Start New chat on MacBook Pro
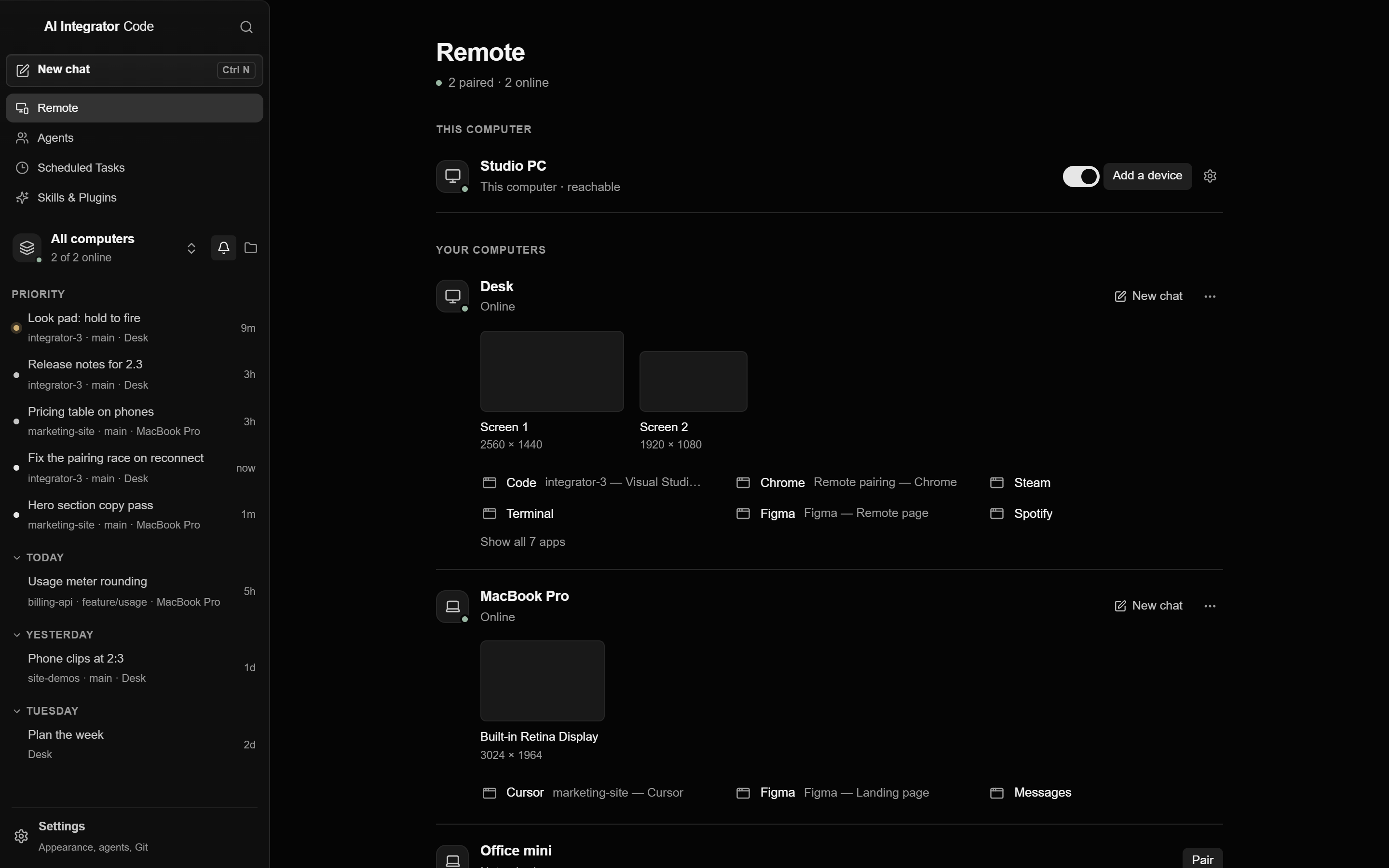Image resolution: width=1389 pixels, height=868 pixels. [x=1148, y=606]
